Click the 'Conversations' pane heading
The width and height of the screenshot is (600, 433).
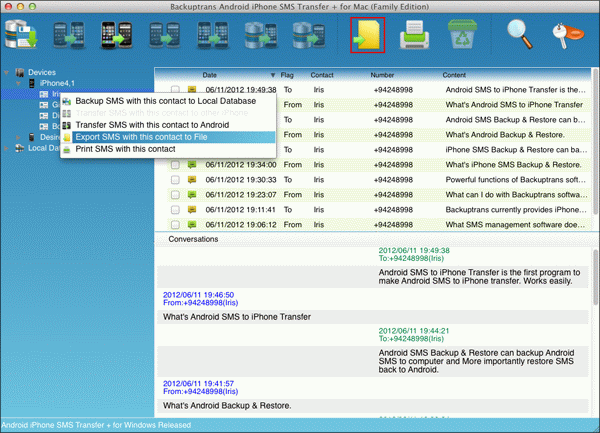pos(193,239)
